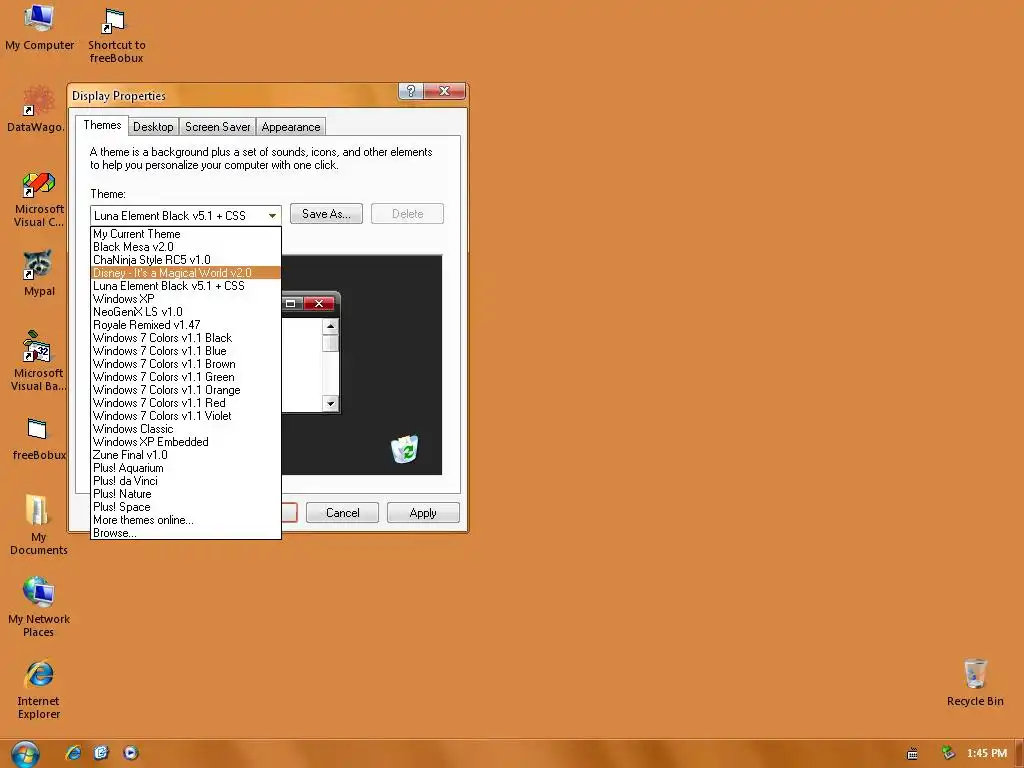Select the Mypal raccoon browser icon
This screenshot has height=768, width=1024.
pyautogui.click(x=39, y=274)
